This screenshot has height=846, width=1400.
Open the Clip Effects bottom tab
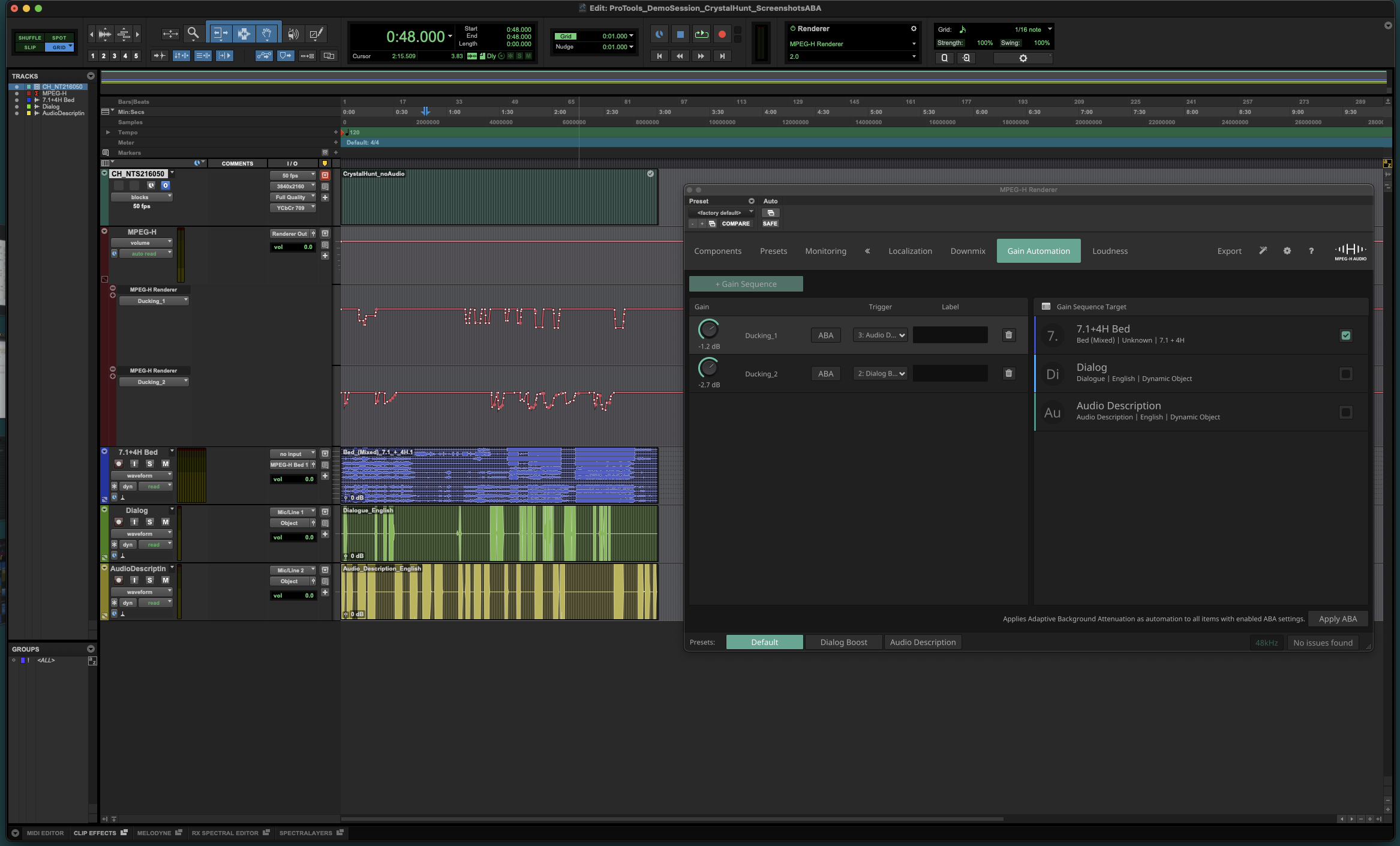pyautogui.click(x=100, y=833)
